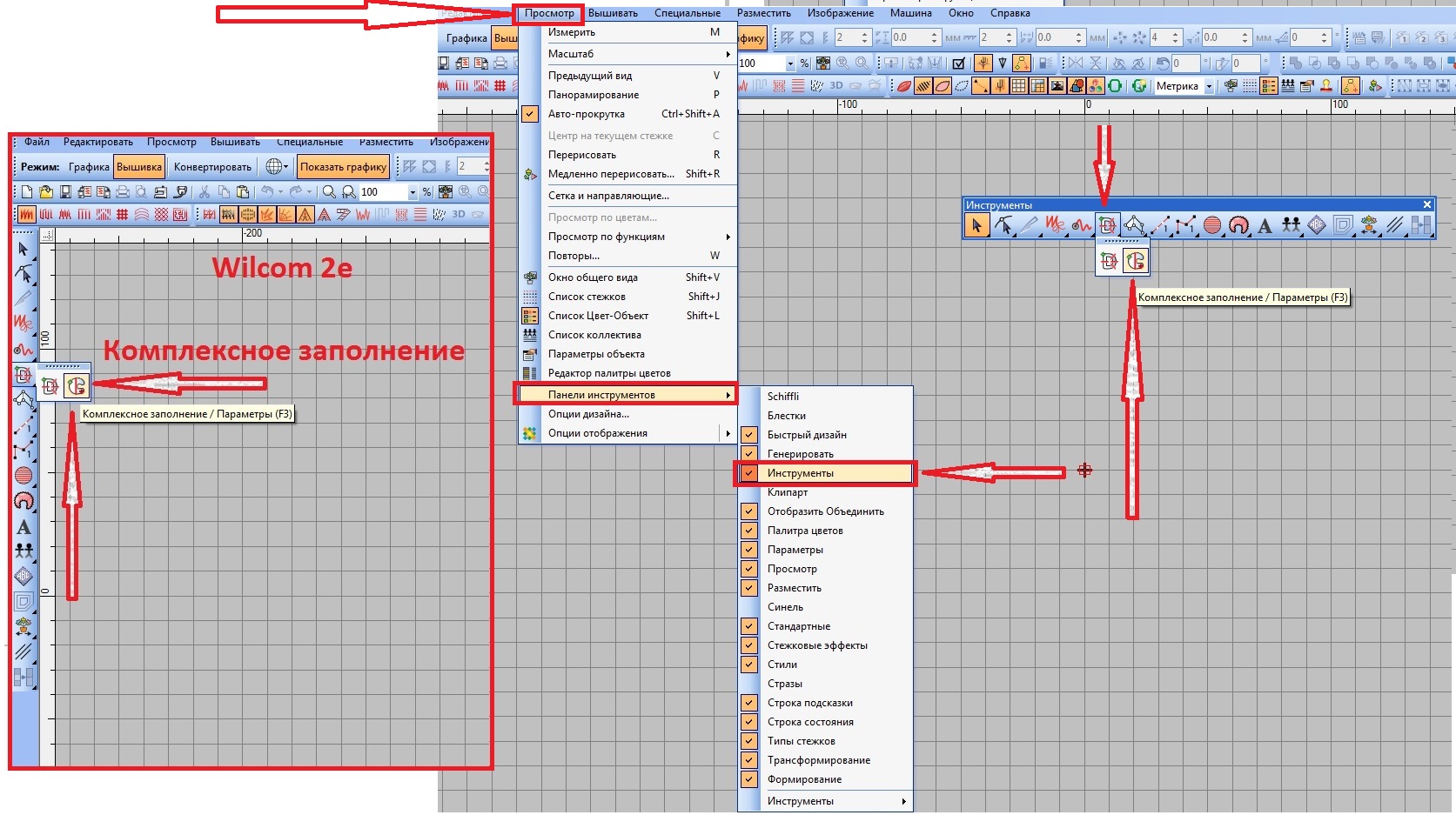The width and height of the screenshot is (1456, 815).
Task: Click the lettering A tool in Инструменты panel
Action: click(x=1265, y=226)
